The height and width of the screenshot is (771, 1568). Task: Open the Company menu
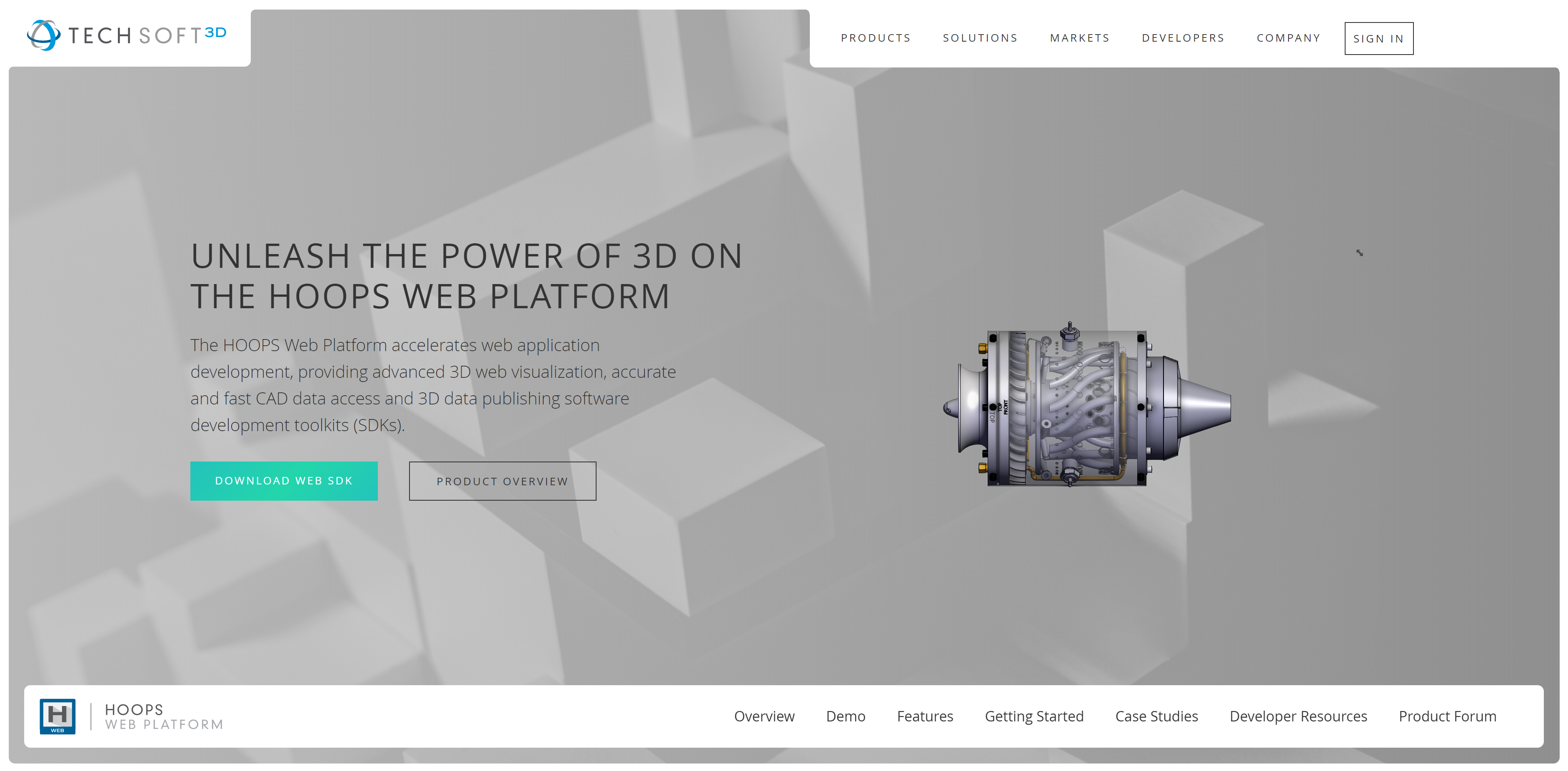pyautogui.click(x=1288, y=38)
